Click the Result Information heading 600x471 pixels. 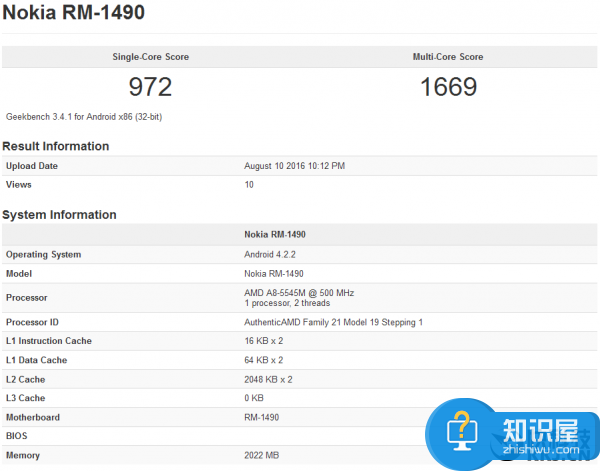point(55,146)
